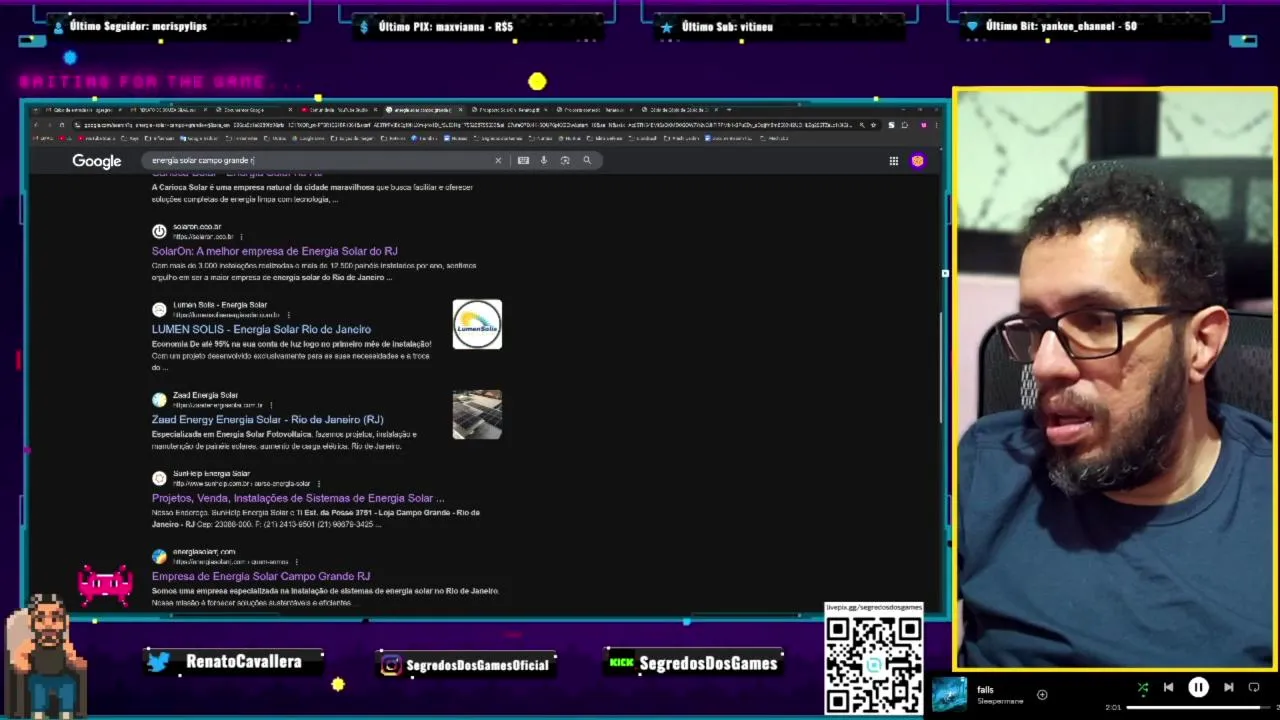This screenshot has height=720, width=1280.
Task: Click the SolarOn site favicon
Action: coord(159,231)
